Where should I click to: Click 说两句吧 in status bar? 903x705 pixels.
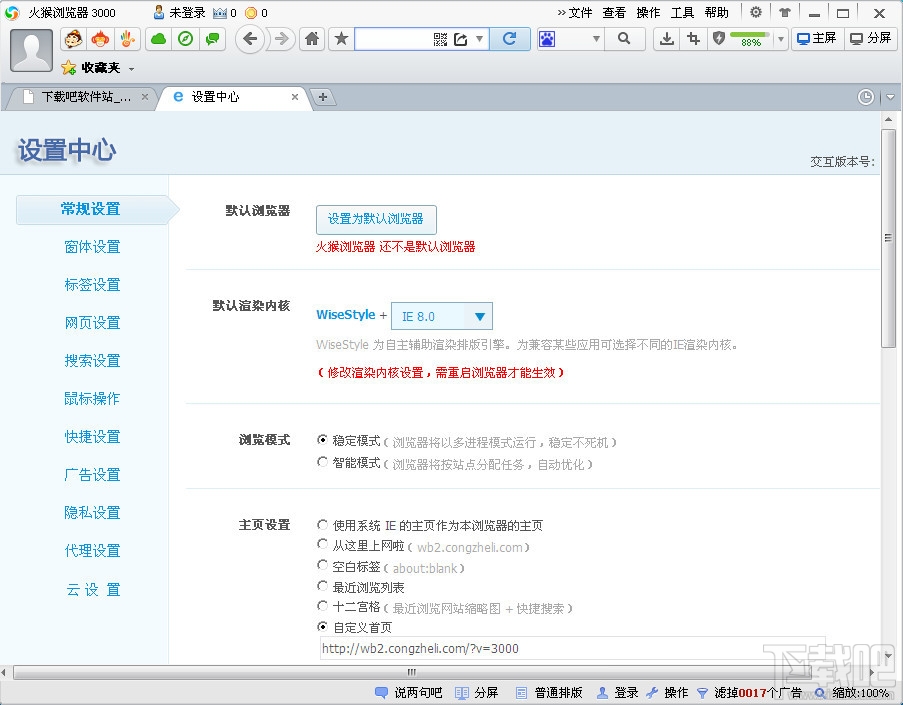409,693
